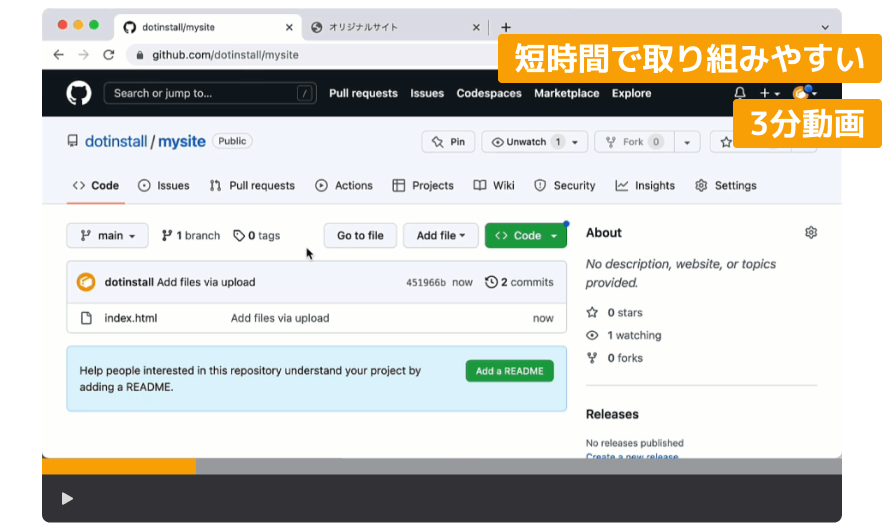Fork the repository
The image size is (885, 531).
tap(634, 142)
